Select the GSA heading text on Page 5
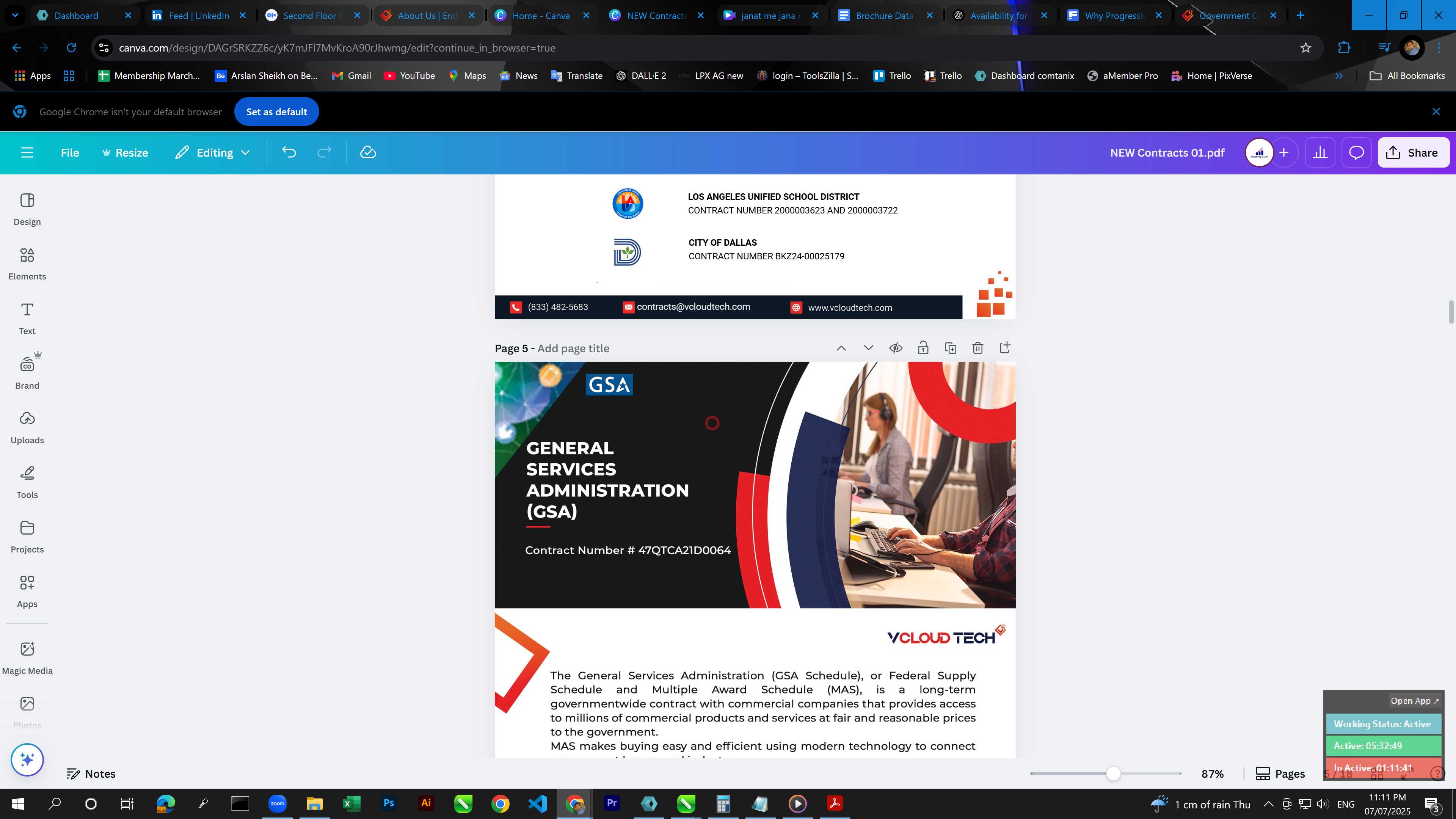Screen dimensions: 1456x819 tap(607, 479)
